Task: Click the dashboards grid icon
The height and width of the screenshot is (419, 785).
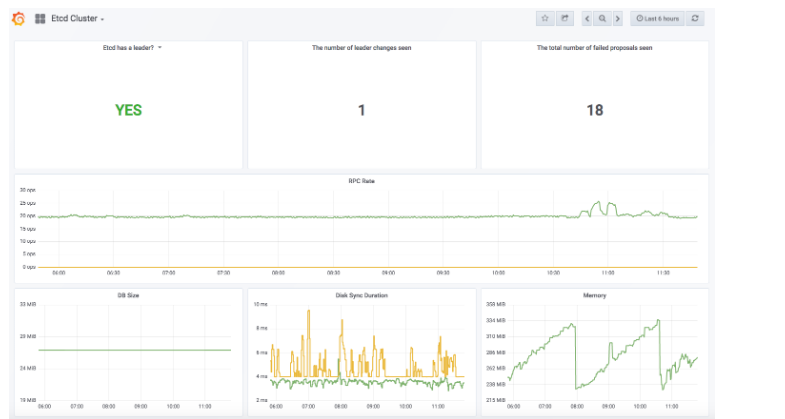Action: coord(40,19)
